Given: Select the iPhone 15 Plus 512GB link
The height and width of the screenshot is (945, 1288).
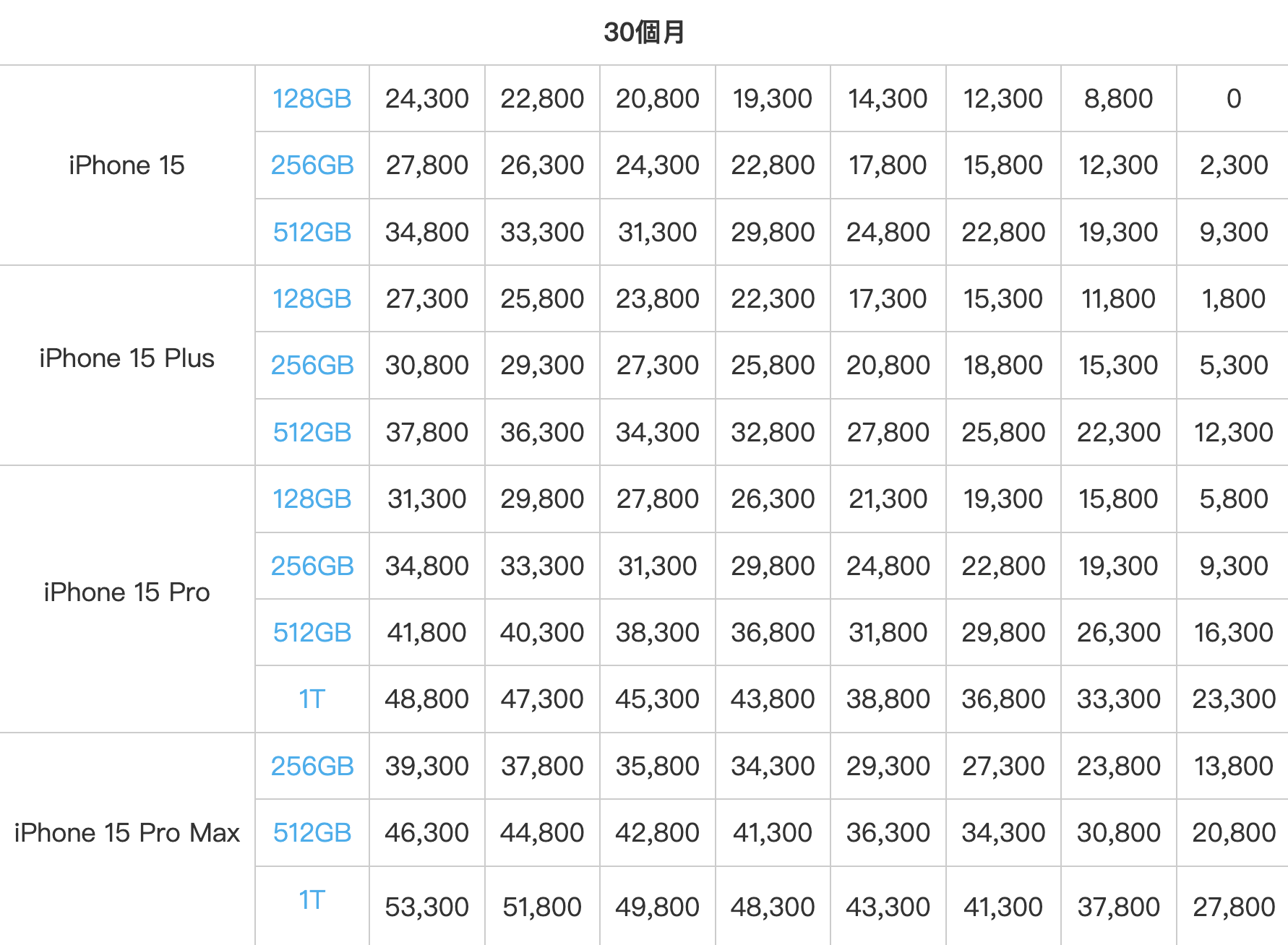Looking at the screenshot, I should pos(312,433).
